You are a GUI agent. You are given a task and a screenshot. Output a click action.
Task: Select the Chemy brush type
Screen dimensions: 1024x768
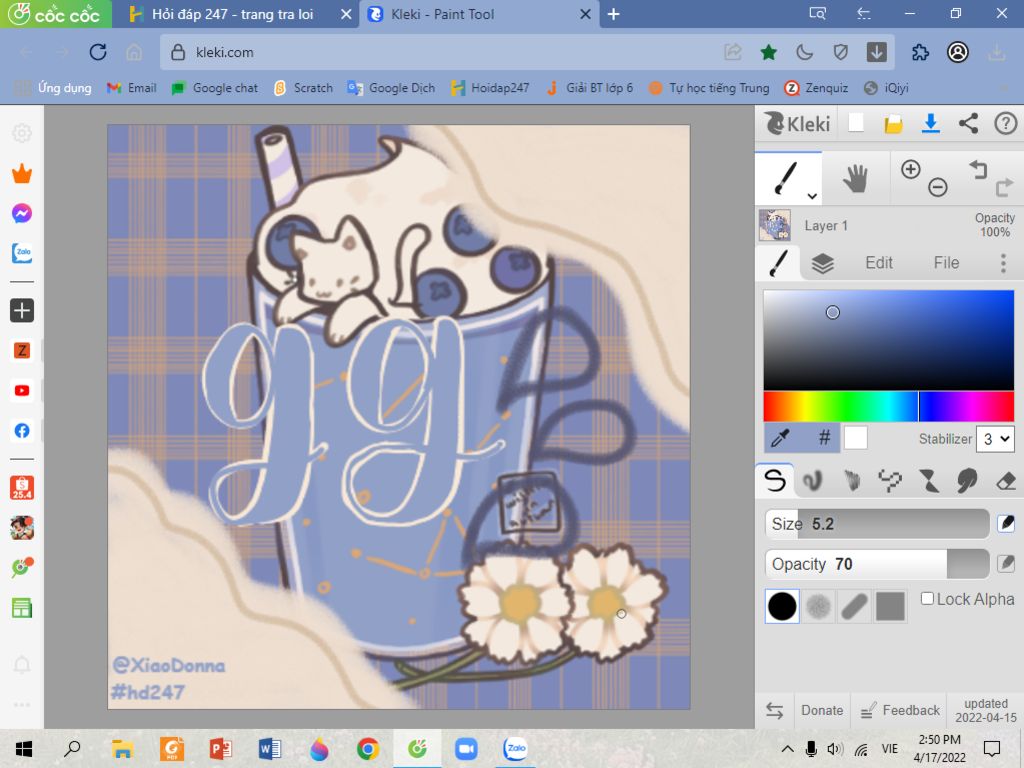[929, 481]
